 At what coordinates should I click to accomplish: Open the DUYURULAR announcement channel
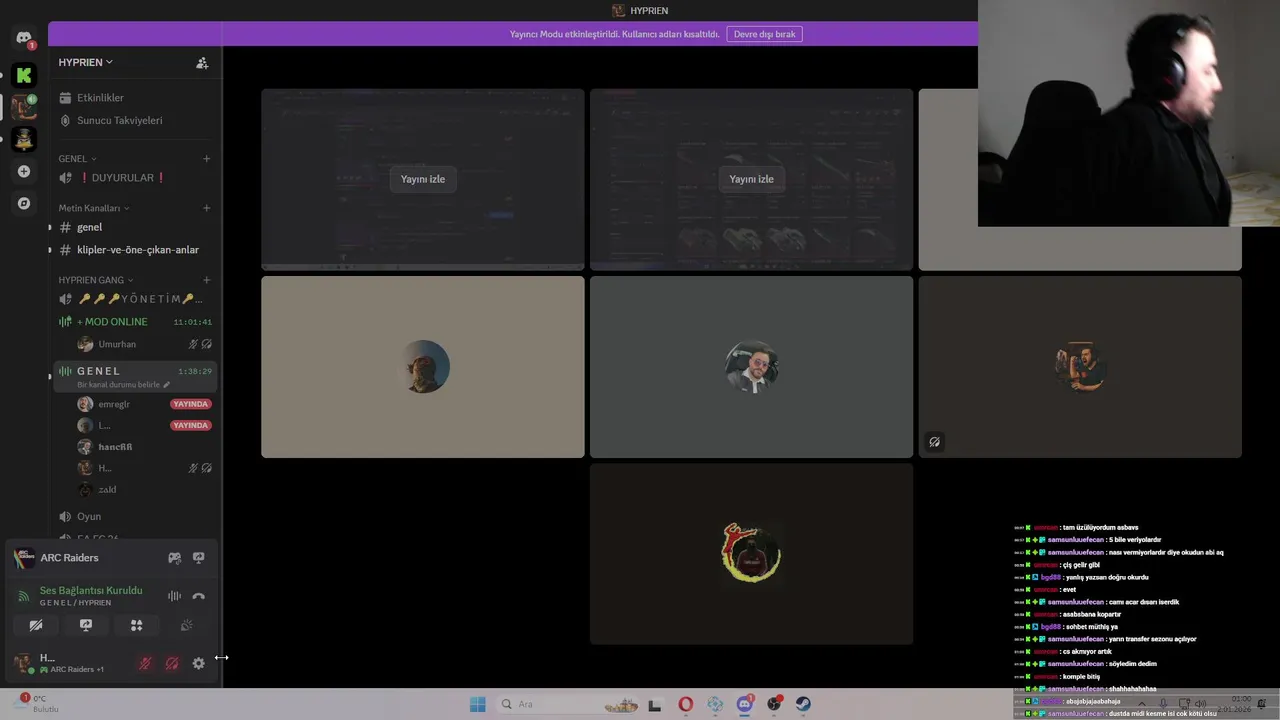[x=135, y=178]
